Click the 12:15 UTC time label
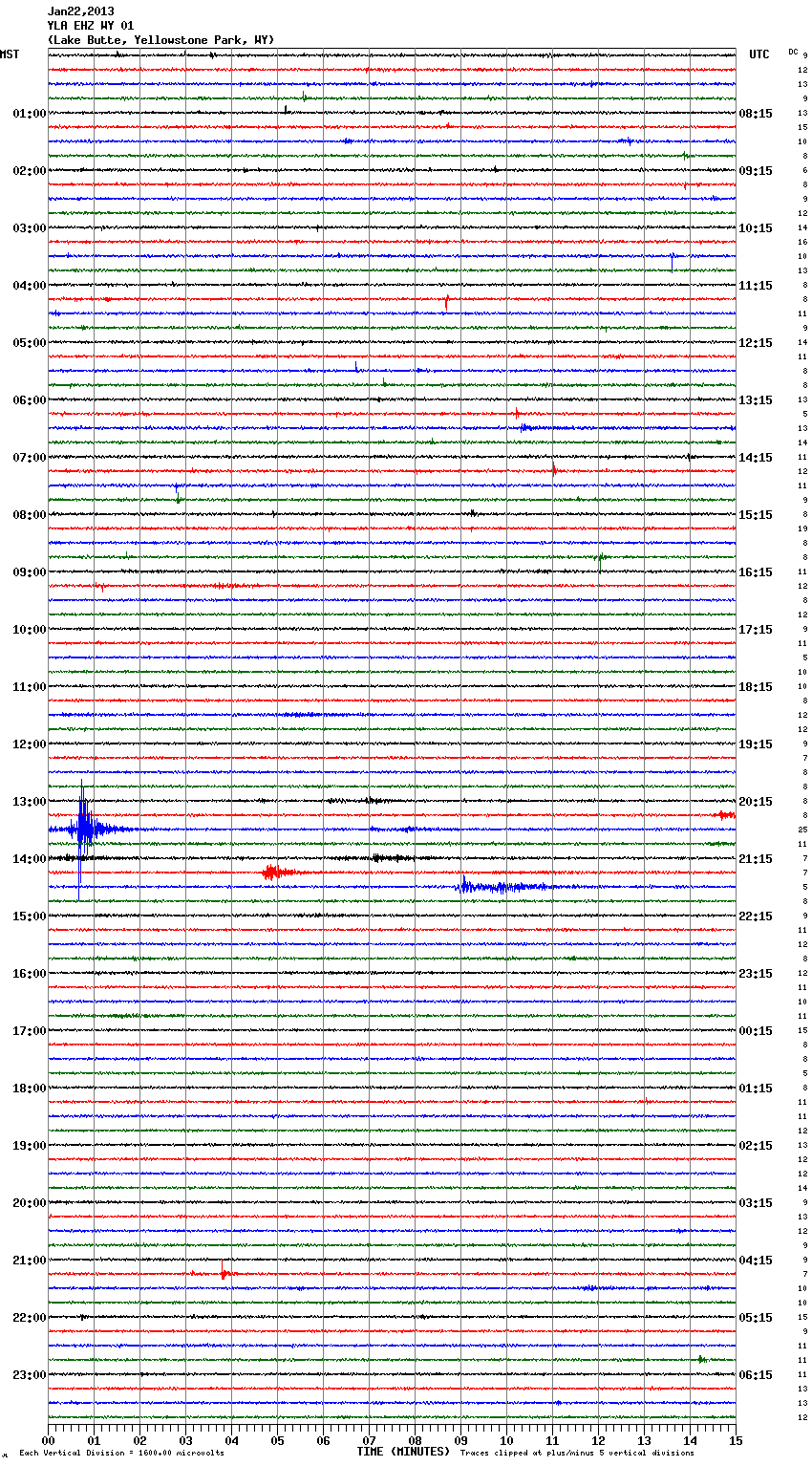The width and height of the screenshot is (812, 1466). (x=756, y=343)
